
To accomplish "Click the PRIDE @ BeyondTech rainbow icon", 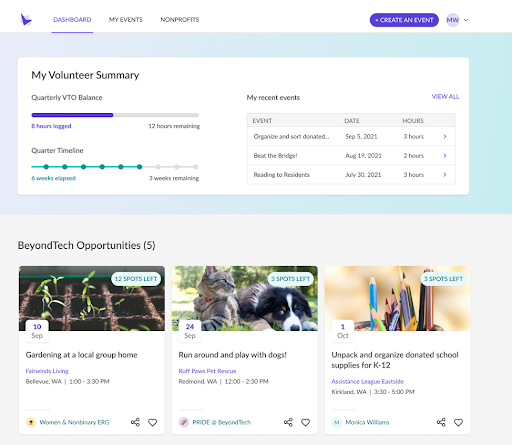I will [184, 422].
